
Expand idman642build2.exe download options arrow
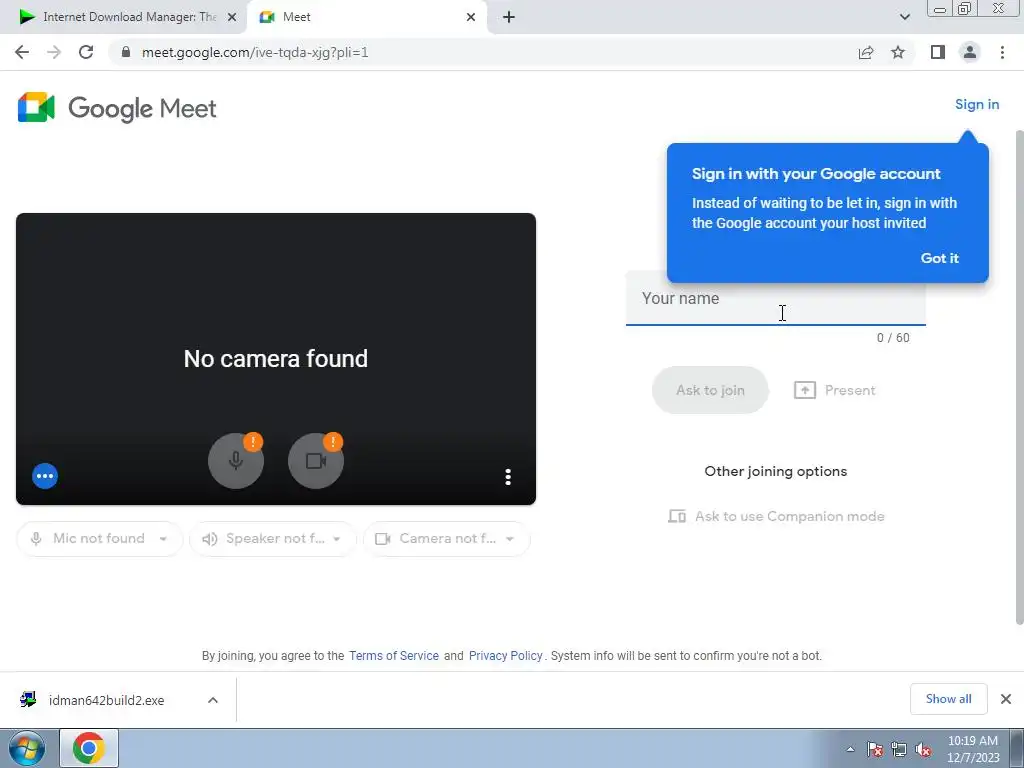[212, 700]
